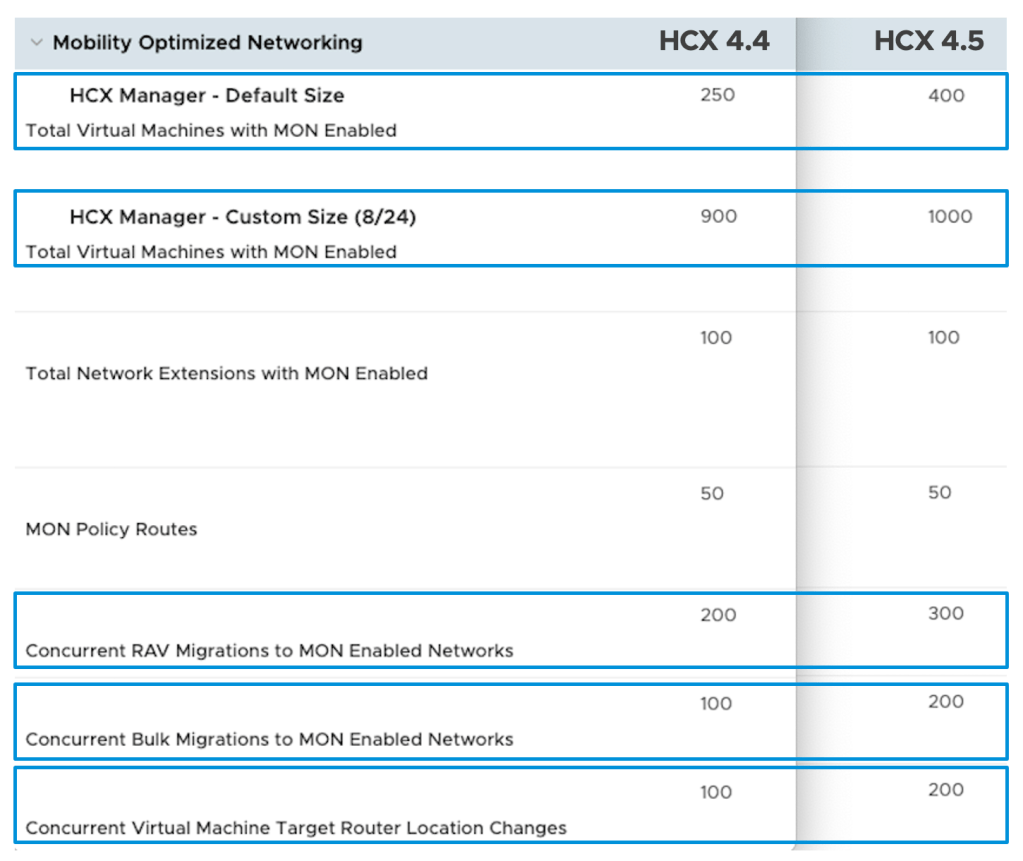
Task: Click Concurrent Virtual Machine Target Router Location Changes
Action: pyautogui.click(x=296, y=828)
